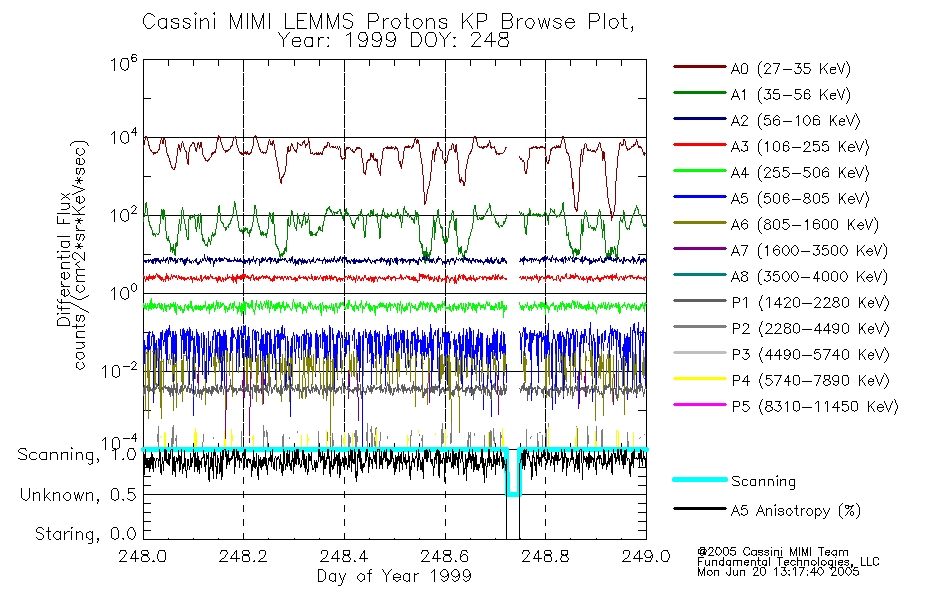
Task: Click the 10^2 y-axis tick label
Action: point(123,215)
